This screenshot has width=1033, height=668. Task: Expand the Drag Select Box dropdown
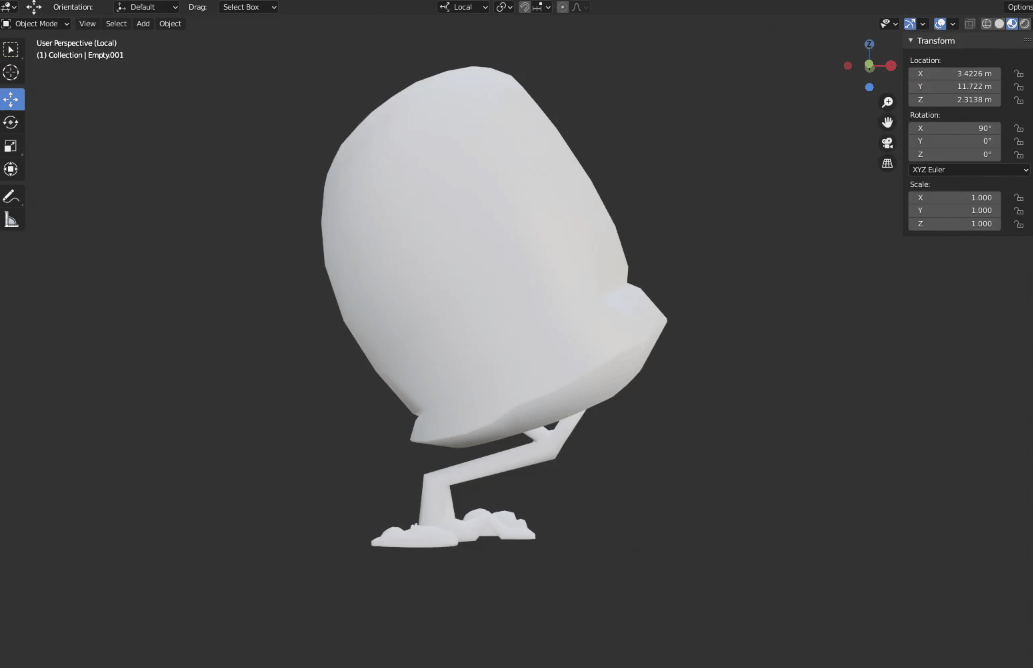[249, 7]
